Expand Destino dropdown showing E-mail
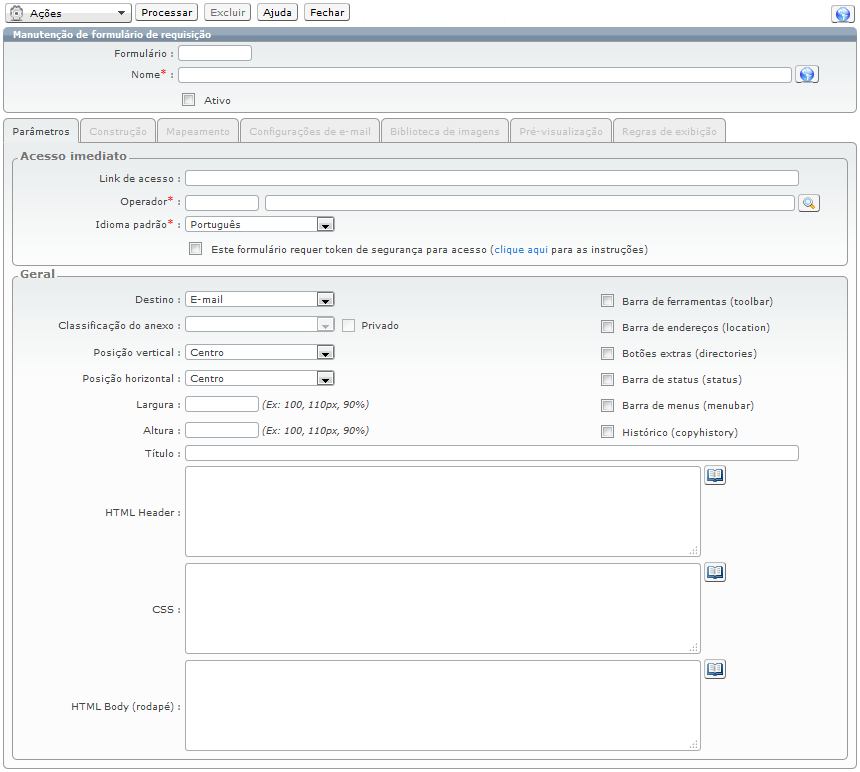Viewport: 860px width, 772px height. pyautogui.click(x=260, y=299)
